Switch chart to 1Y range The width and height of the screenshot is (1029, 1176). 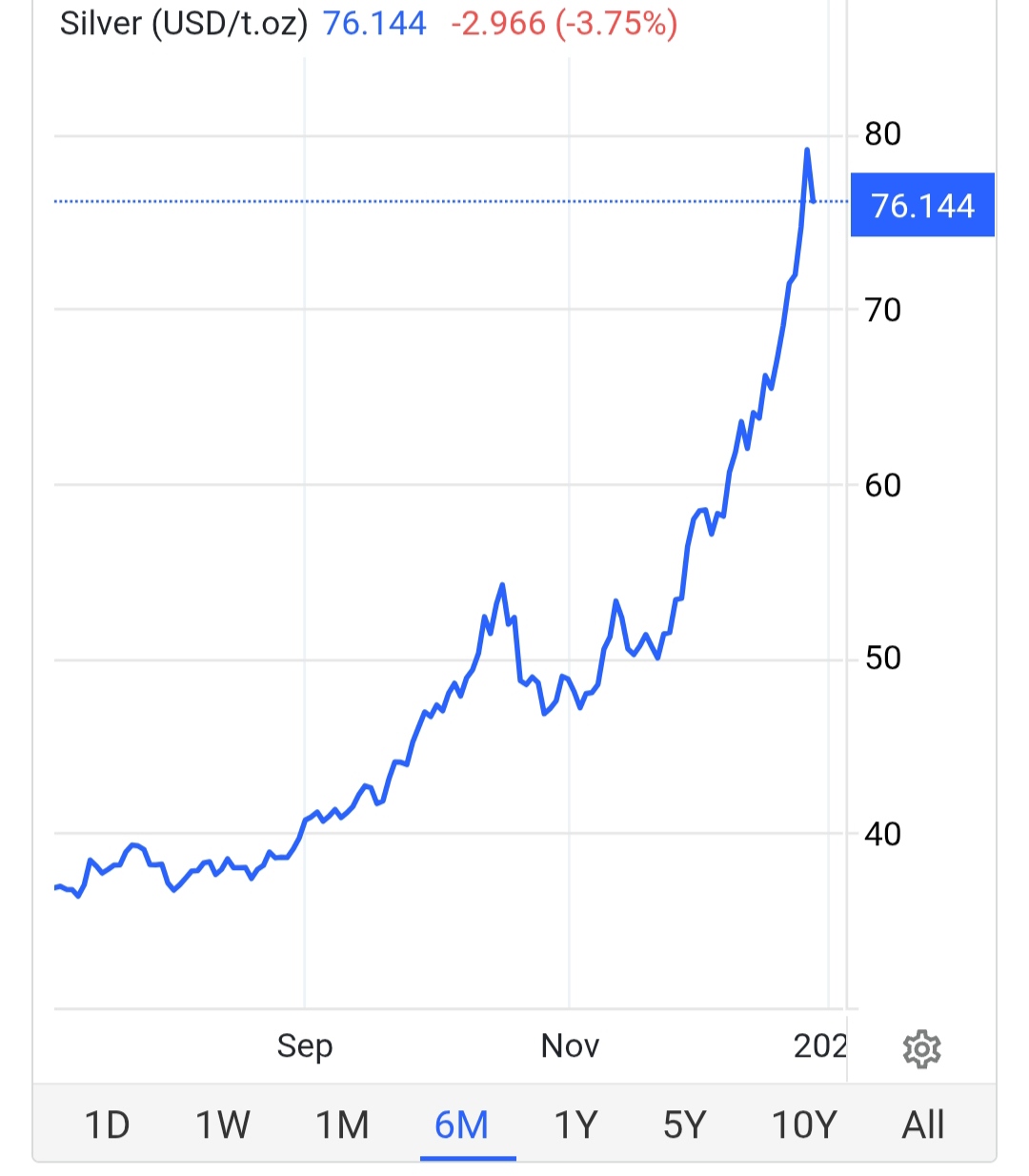click(x=575, y=1125)
